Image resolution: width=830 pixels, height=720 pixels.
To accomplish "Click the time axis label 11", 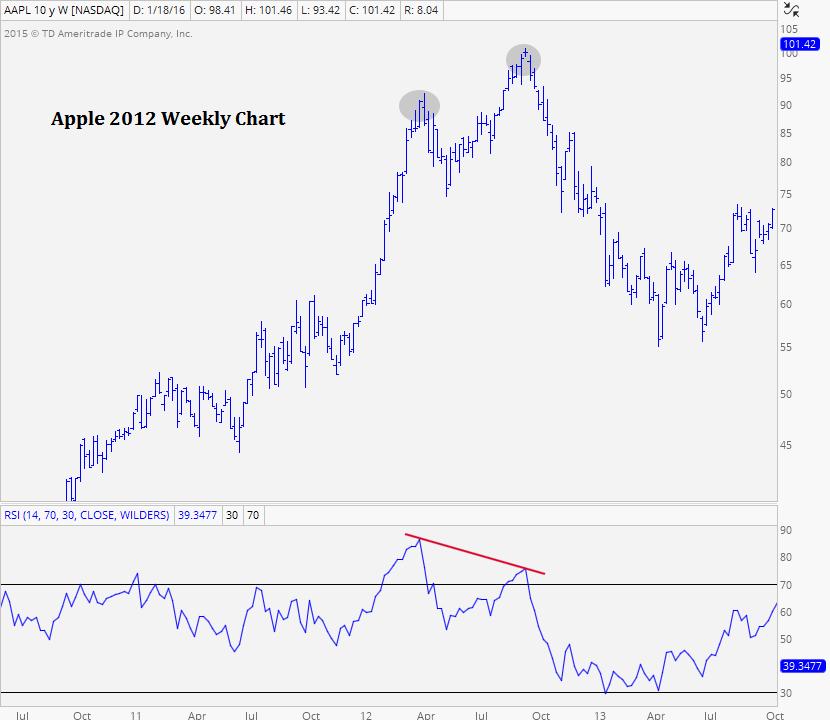I will (136, 715).
